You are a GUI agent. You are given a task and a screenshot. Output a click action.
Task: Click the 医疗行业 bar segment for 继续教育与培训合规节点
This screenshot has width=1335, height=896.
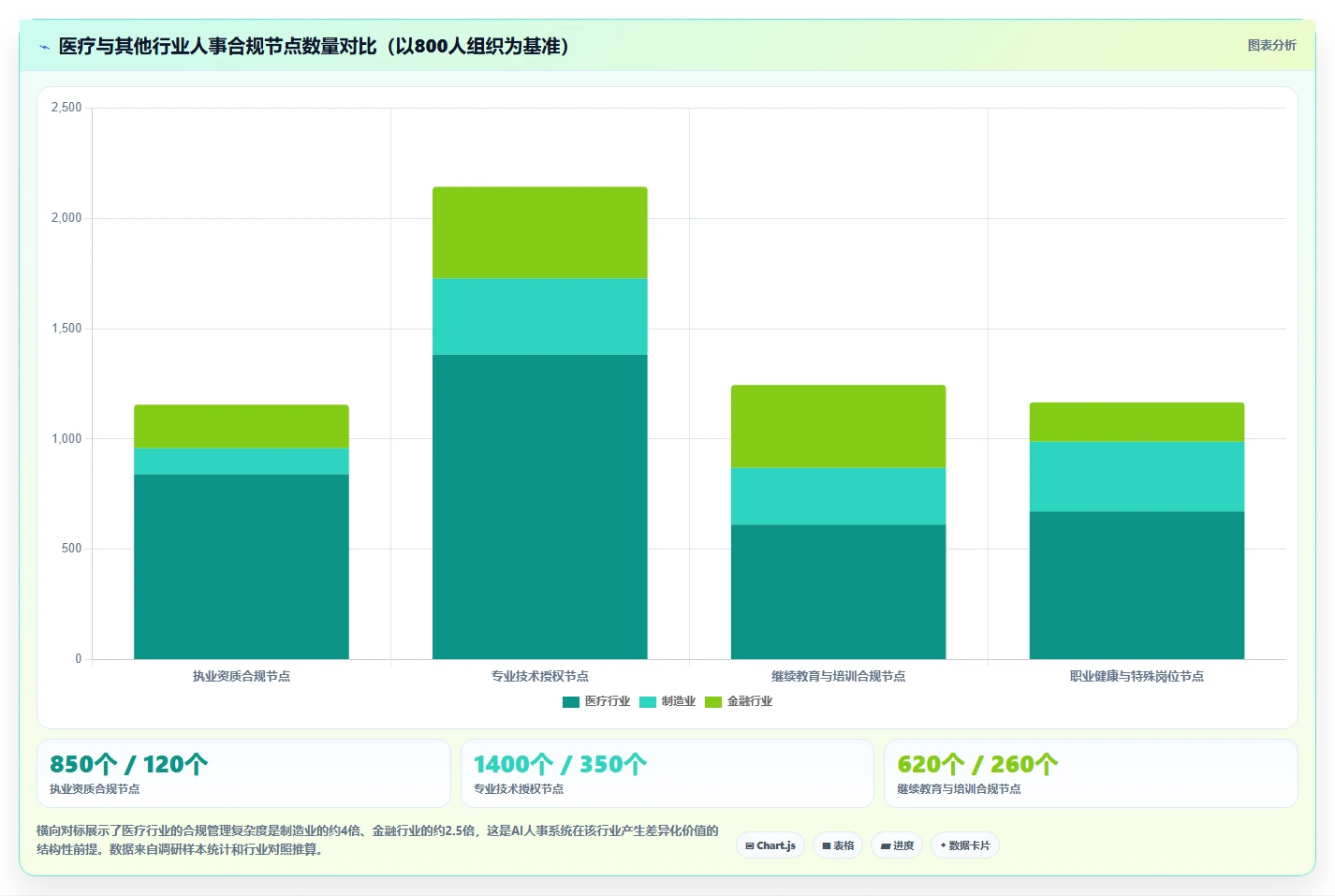[x=839, y=592]
